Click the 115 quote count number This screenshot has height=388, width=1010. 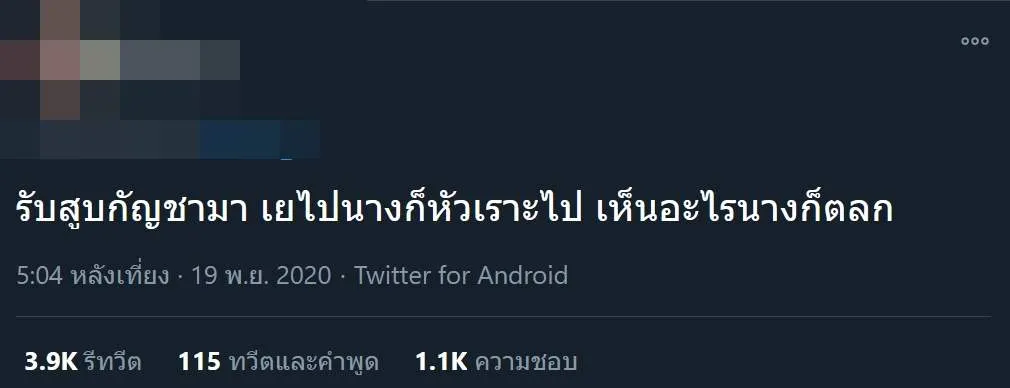(x=200, y=362)
